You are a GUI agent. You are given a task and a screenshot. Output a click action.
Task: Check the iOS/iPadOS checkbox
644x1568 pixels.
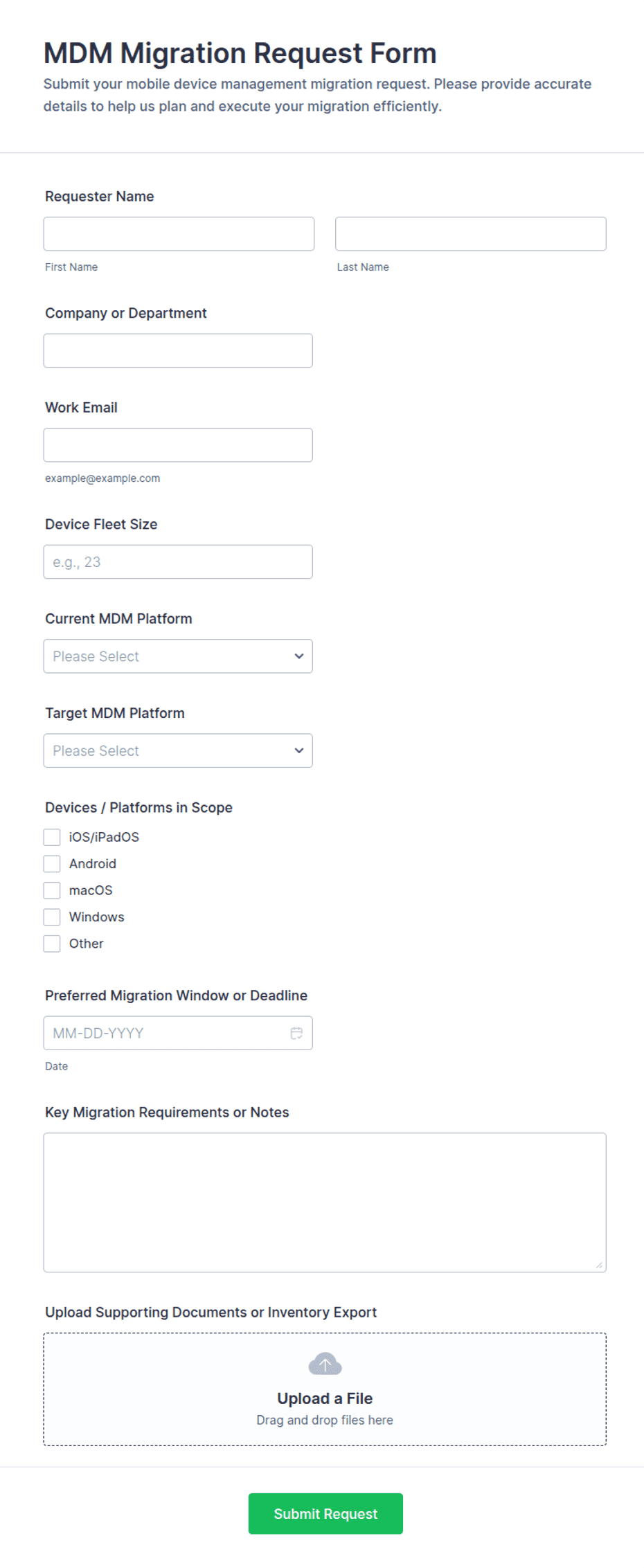[52, 837]
